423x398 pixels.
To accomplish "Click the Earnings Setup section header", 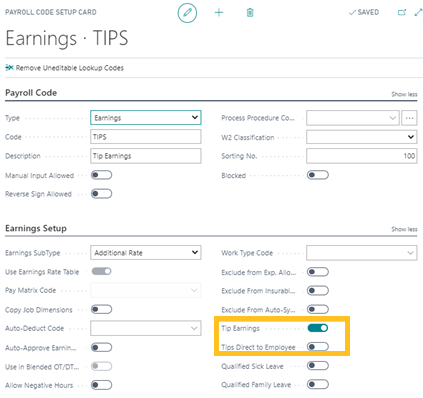I will [36, 228].
